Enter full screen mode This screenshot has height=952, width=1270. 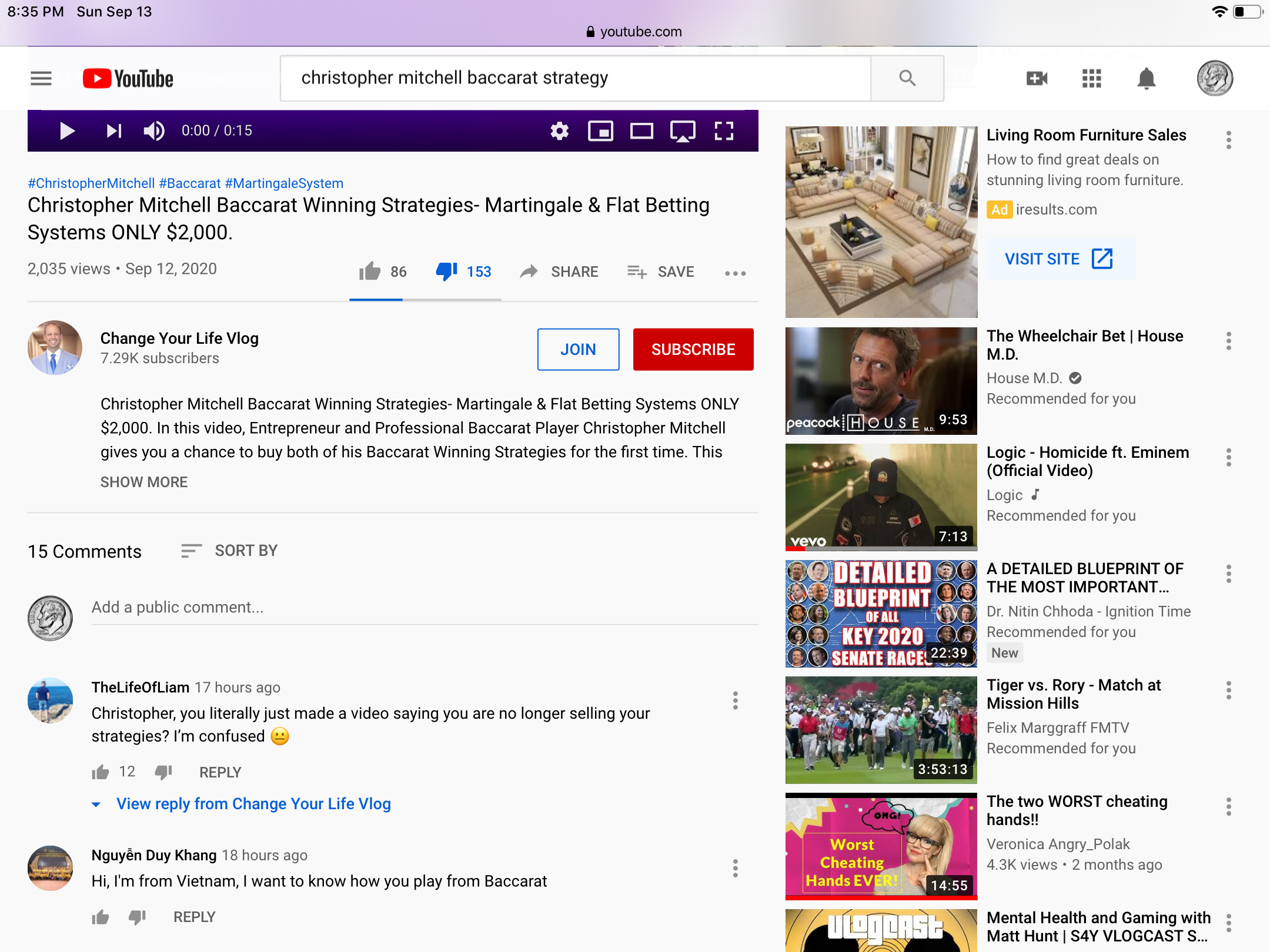(x=724, y=130)
